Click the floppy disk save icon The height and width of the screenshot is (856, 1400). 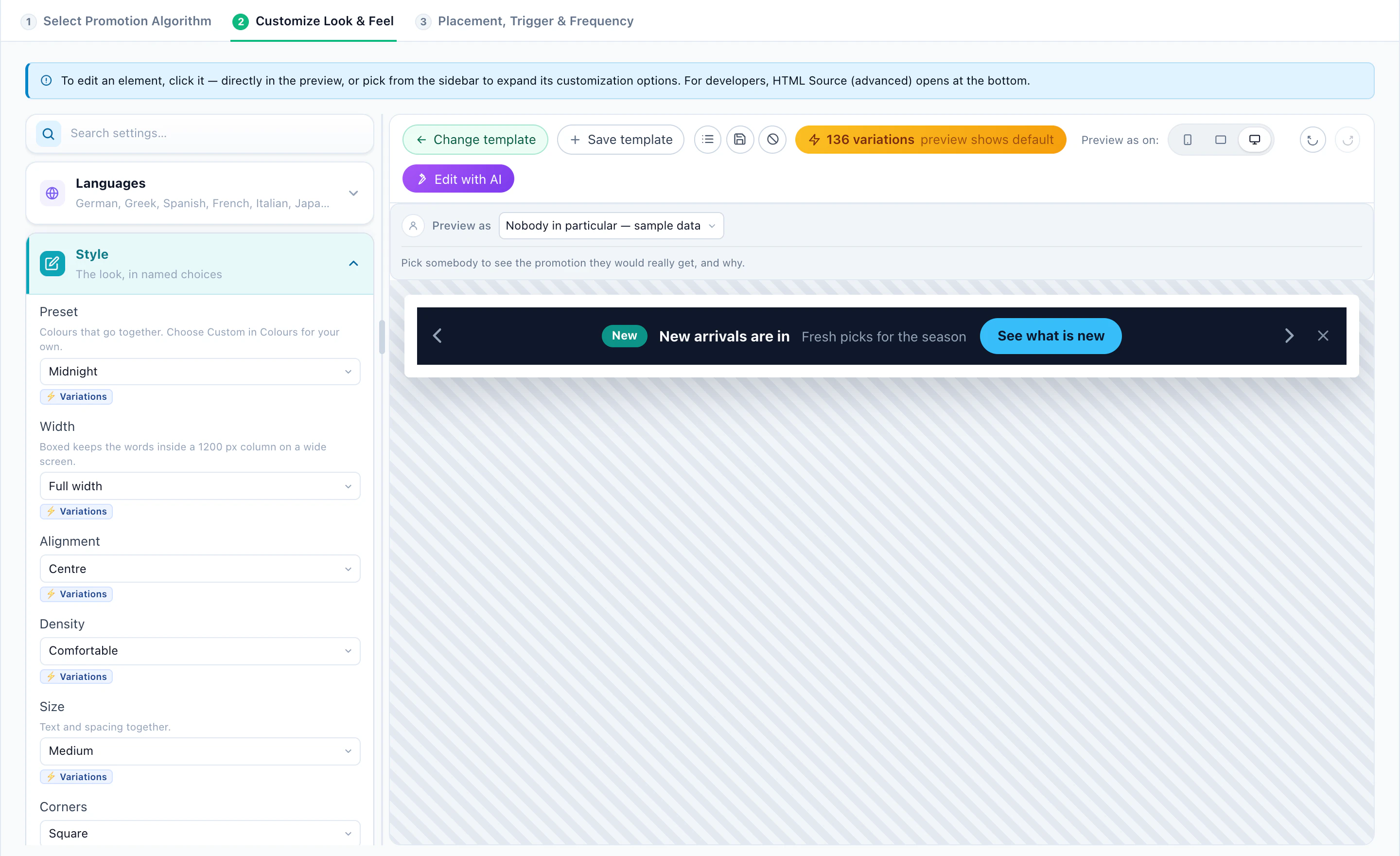click(740, 139)
